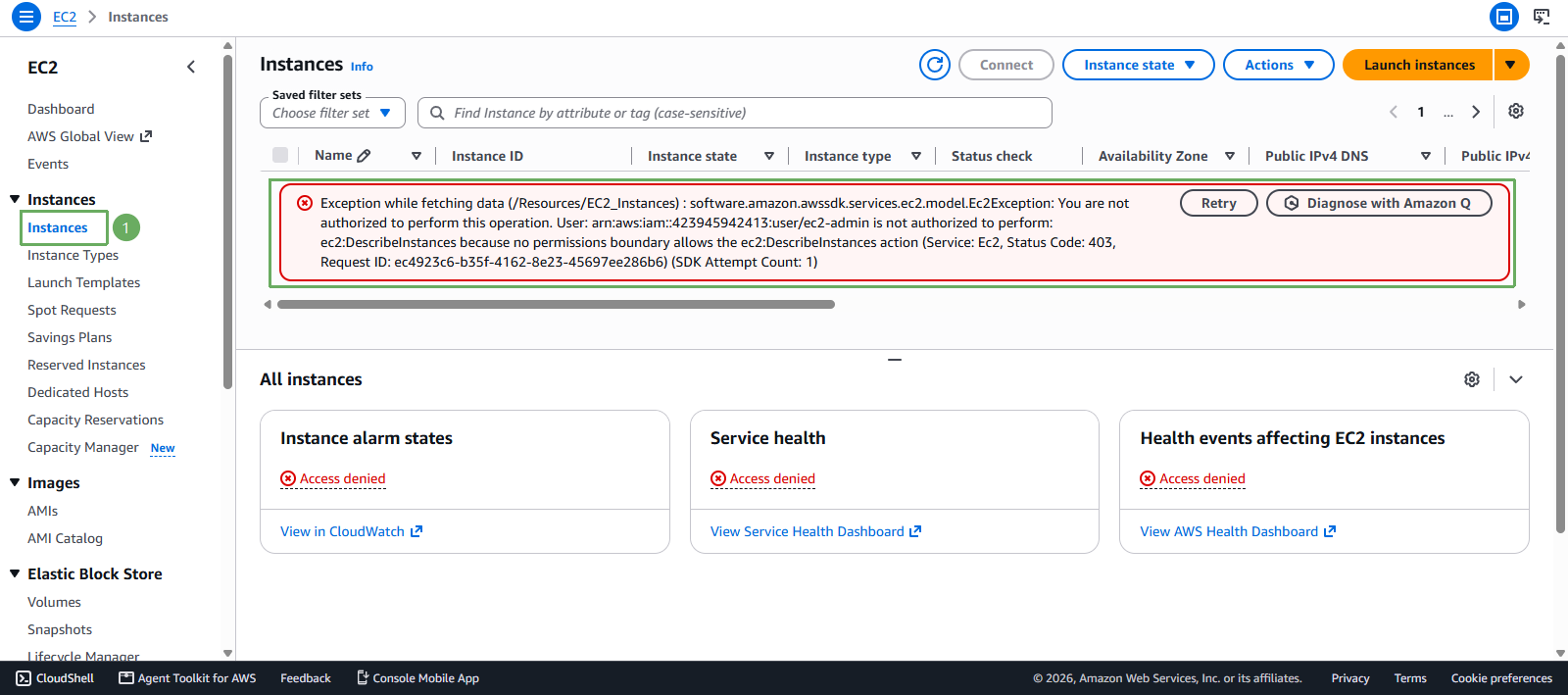Click page number 1
The width and height of the screenshot is (1568, 695).
1421,112
